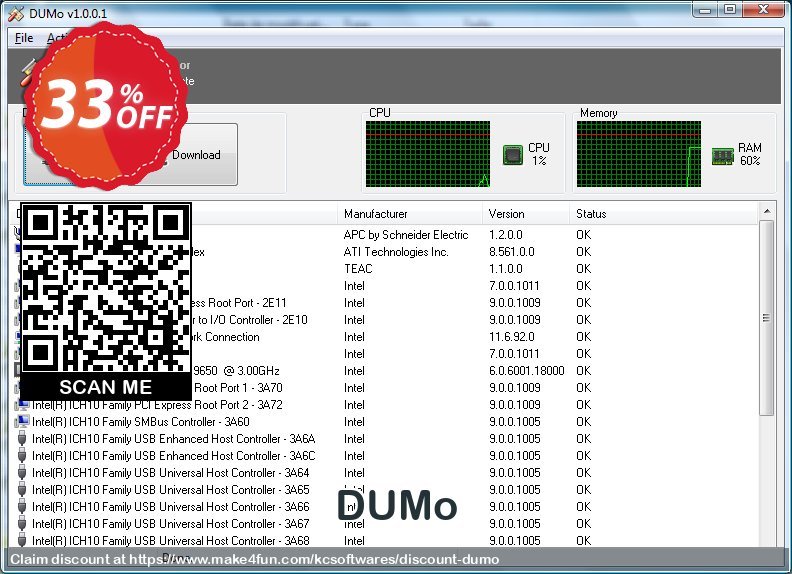Click OK status in the APC by Schneider row
Image resolution: width=792 pixels, height=574 pixels.
[583, 235]
